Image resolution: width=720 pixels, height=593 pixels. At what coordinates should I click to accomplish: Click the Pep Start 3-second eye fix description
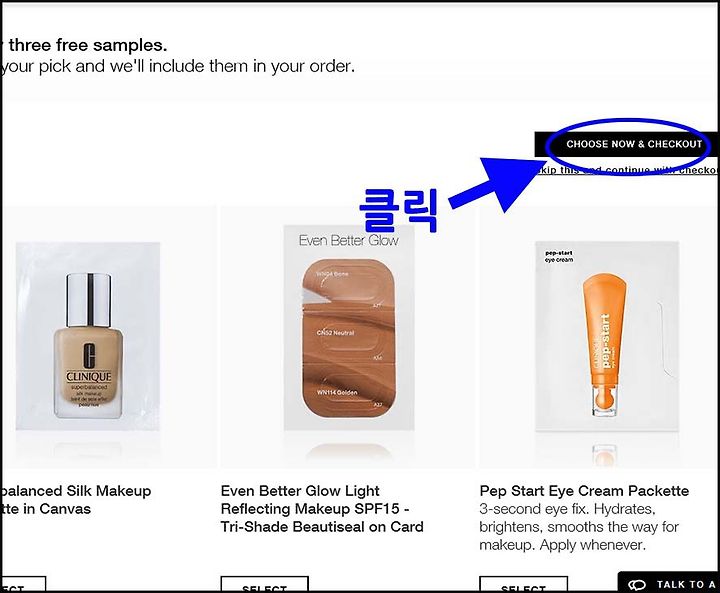click(579, 527)
